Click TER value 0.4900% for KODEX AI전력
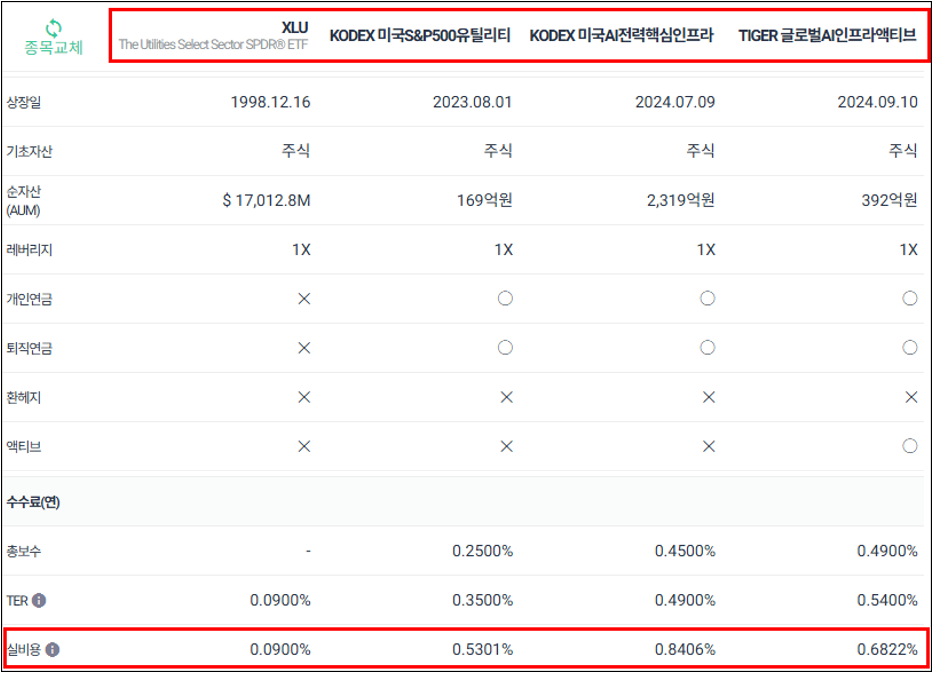Screen dimensions: 932x673 click(x=685, y=600)
